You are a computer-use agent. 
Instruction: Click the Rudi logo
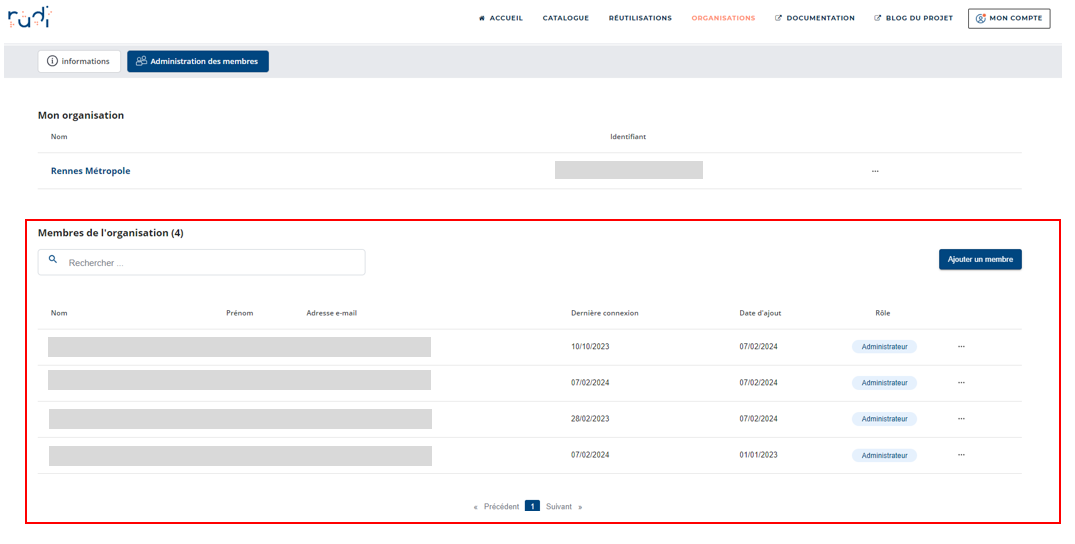coord(29,17)
